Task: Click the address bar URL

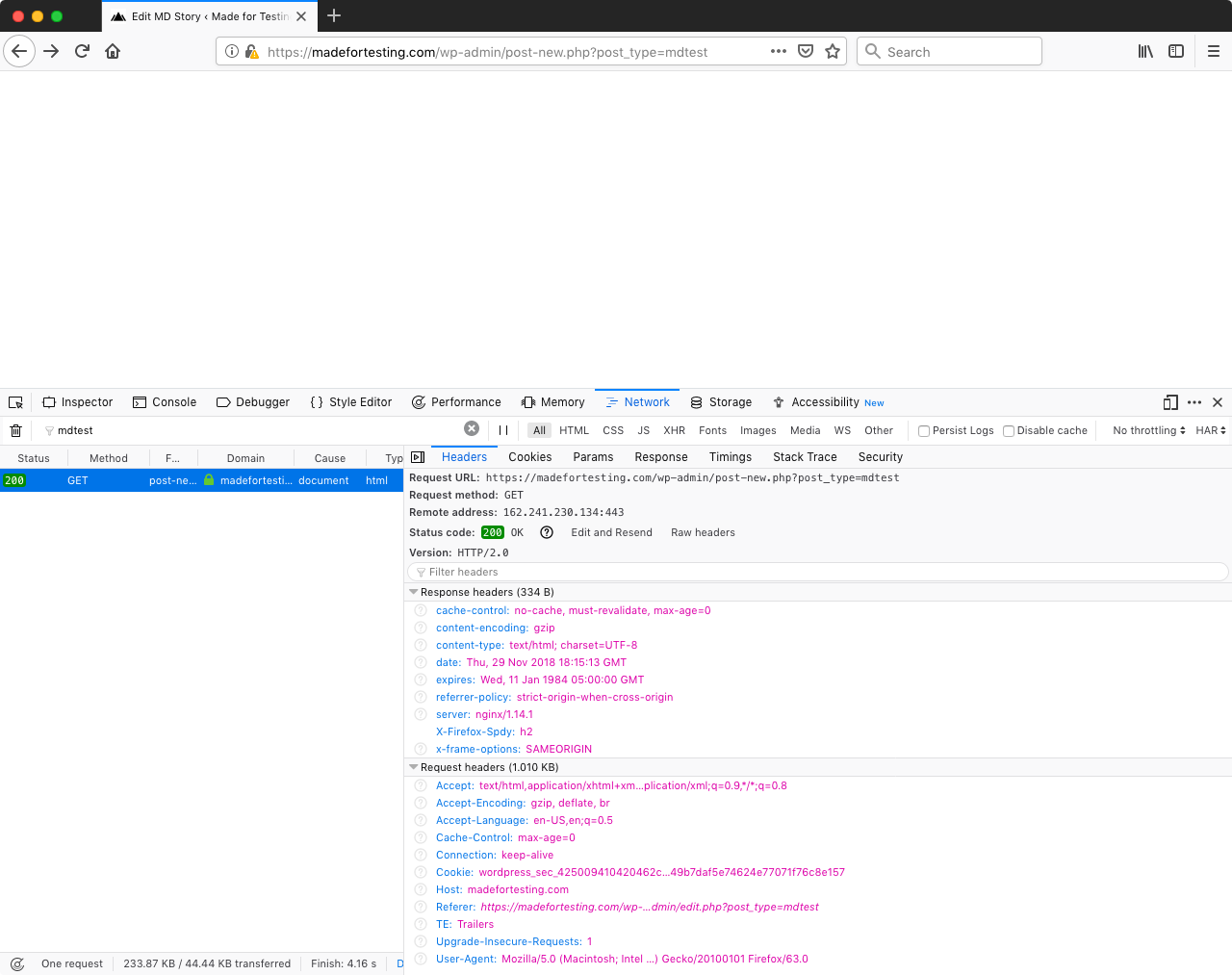Action: [x=487, y=52]
